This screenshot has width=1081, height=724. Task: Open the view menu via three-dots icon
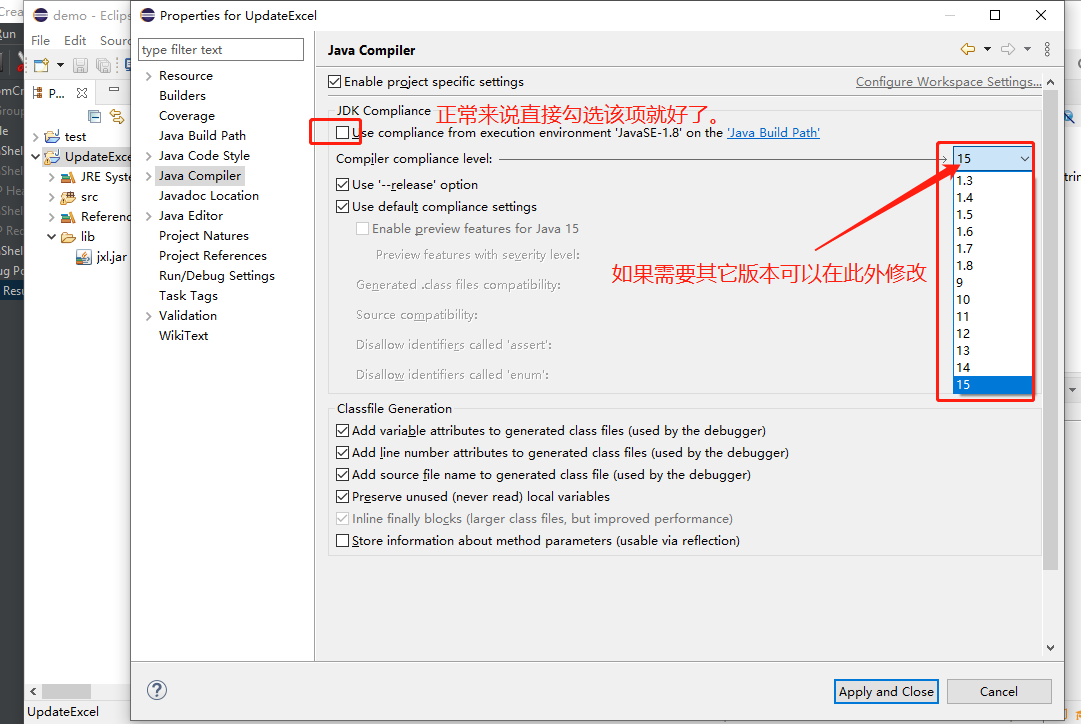point(1046,49)
